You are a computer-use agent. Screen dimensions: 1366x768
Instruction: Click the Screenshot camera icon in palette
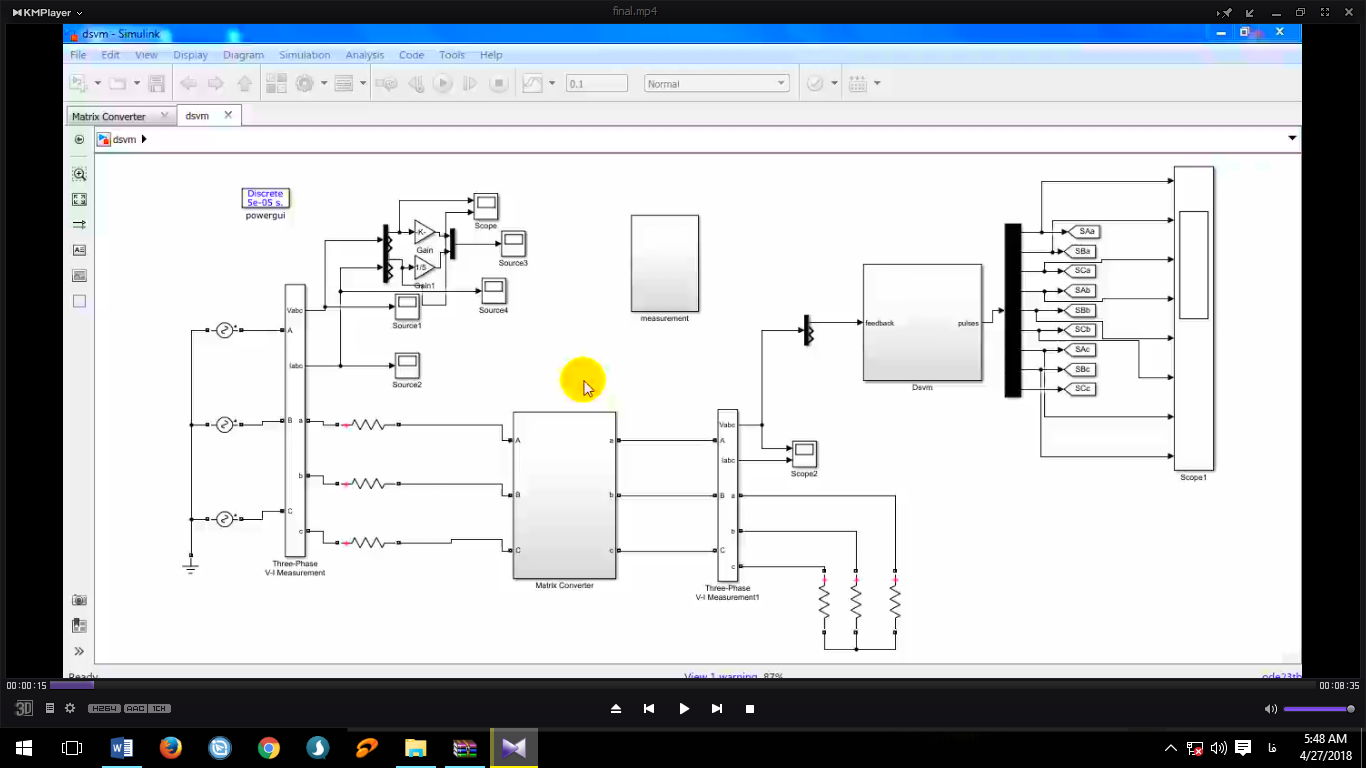(x=79, y=600)
